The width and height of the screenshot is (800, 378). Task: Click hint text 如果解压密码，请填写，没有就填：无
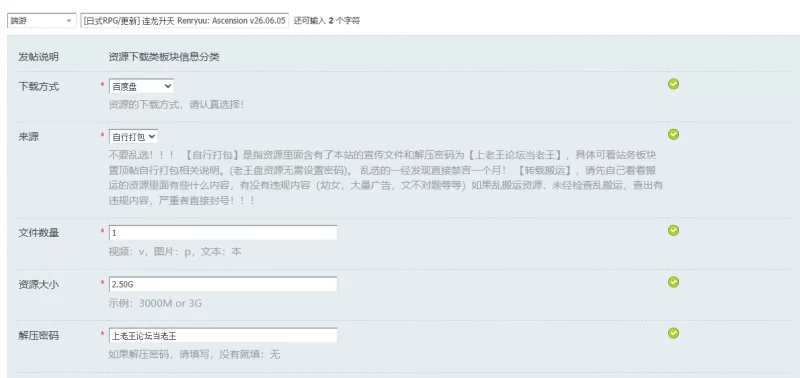coord(194,355)
